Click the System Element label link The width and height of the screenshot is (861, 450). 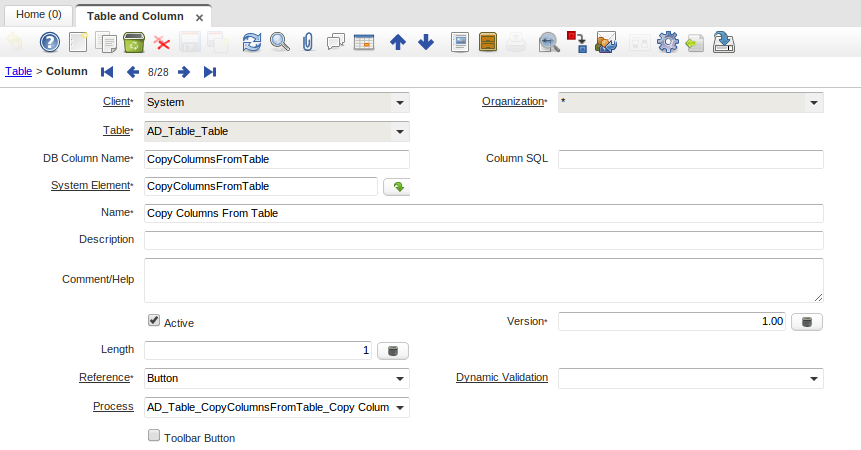[x=91, y=185]
